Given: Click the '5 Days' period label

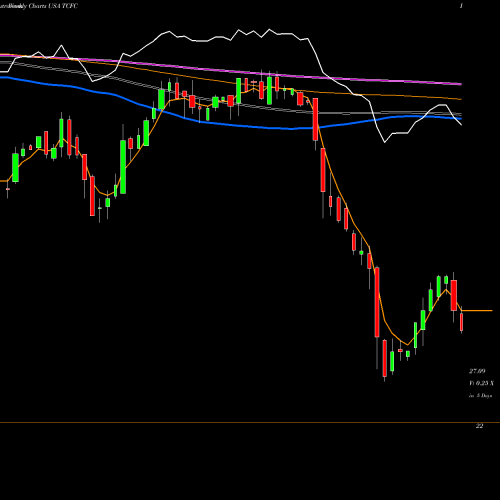Looking at the screenshot, I should pyautogui.click(x=484, y=396).
